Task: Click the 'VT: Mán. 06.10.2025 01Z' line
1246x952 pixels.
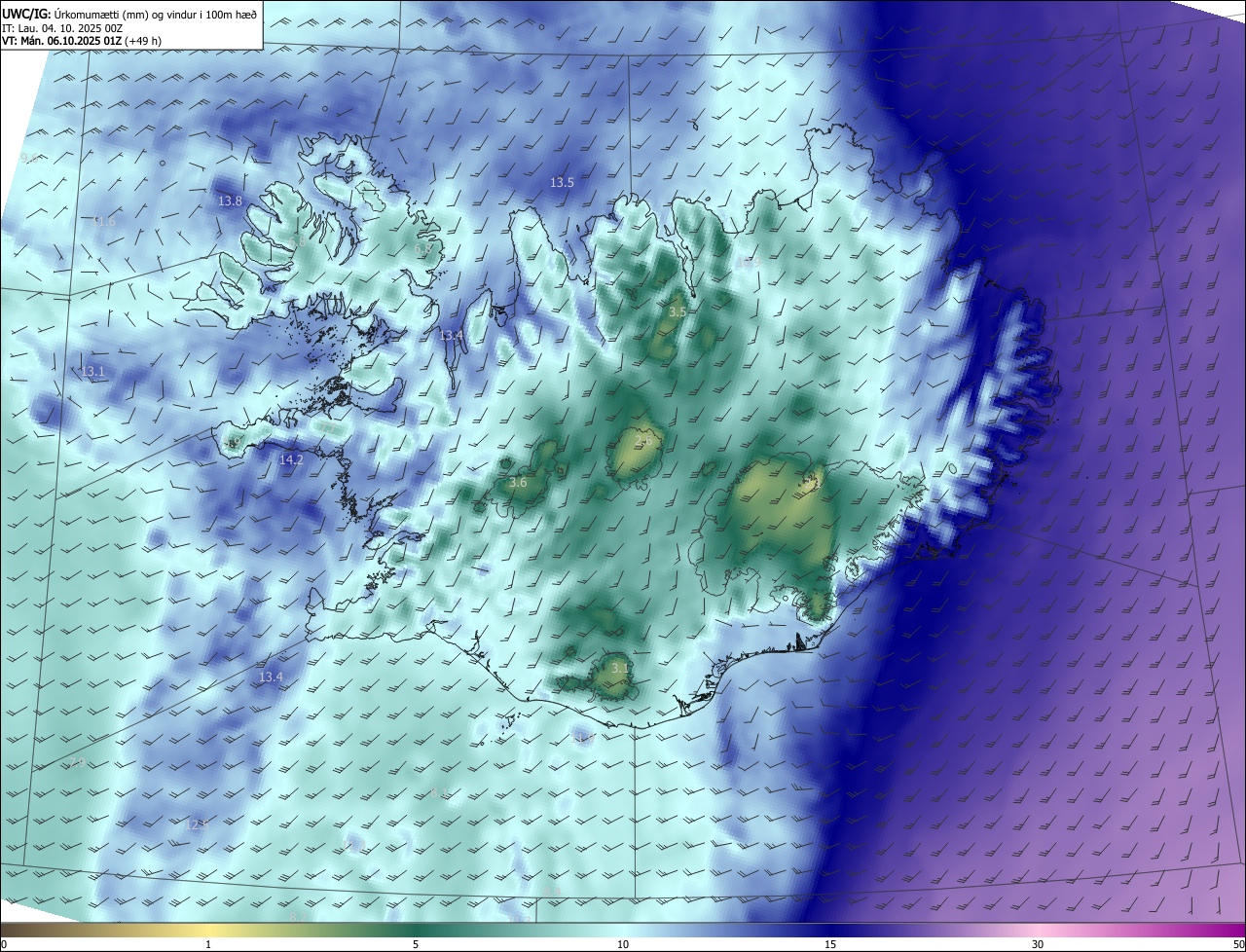Action: [x=61, y=41]
